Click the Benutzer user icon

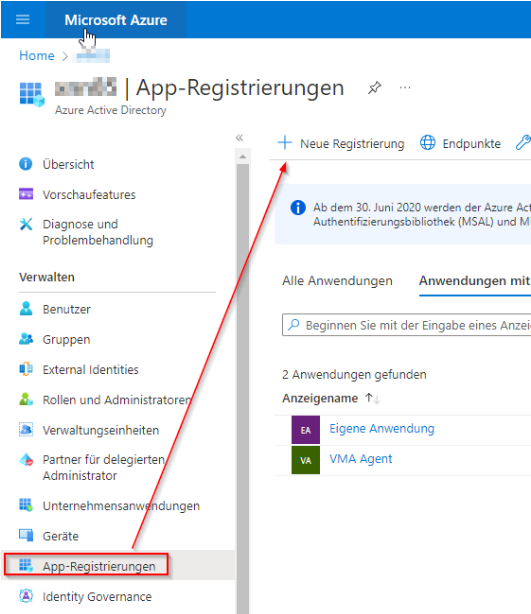tap(26, 308)
